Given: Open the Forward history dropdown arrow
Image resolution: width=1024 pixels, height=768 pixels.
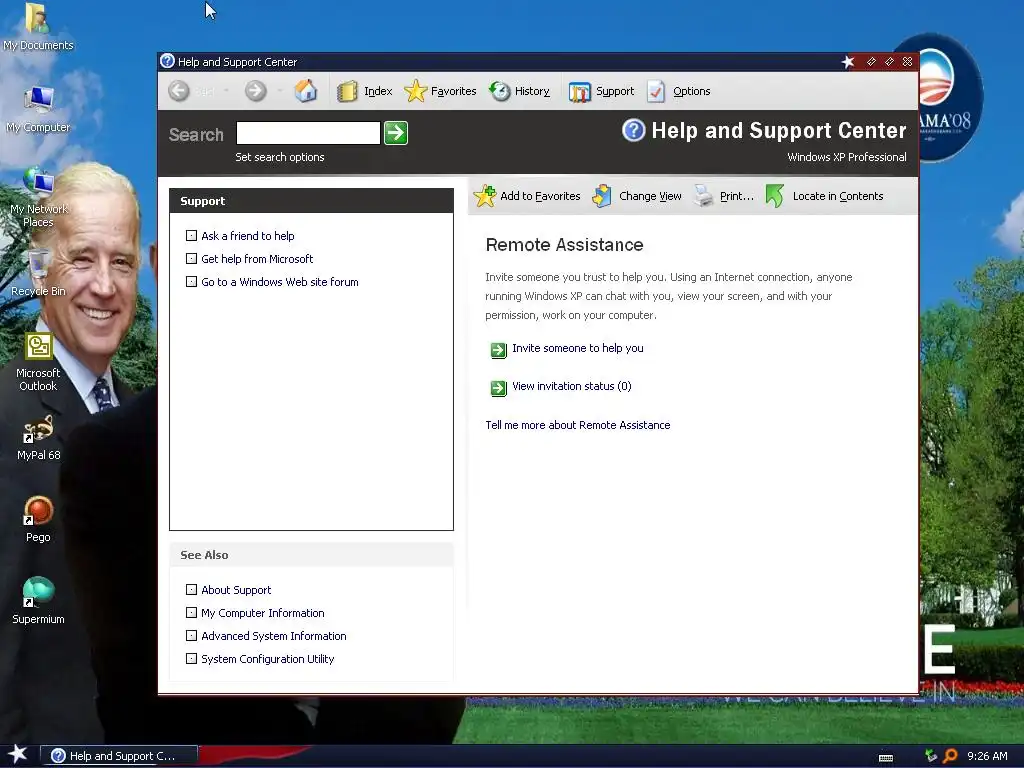Looking at the screenshot, I should coord(280,91).
